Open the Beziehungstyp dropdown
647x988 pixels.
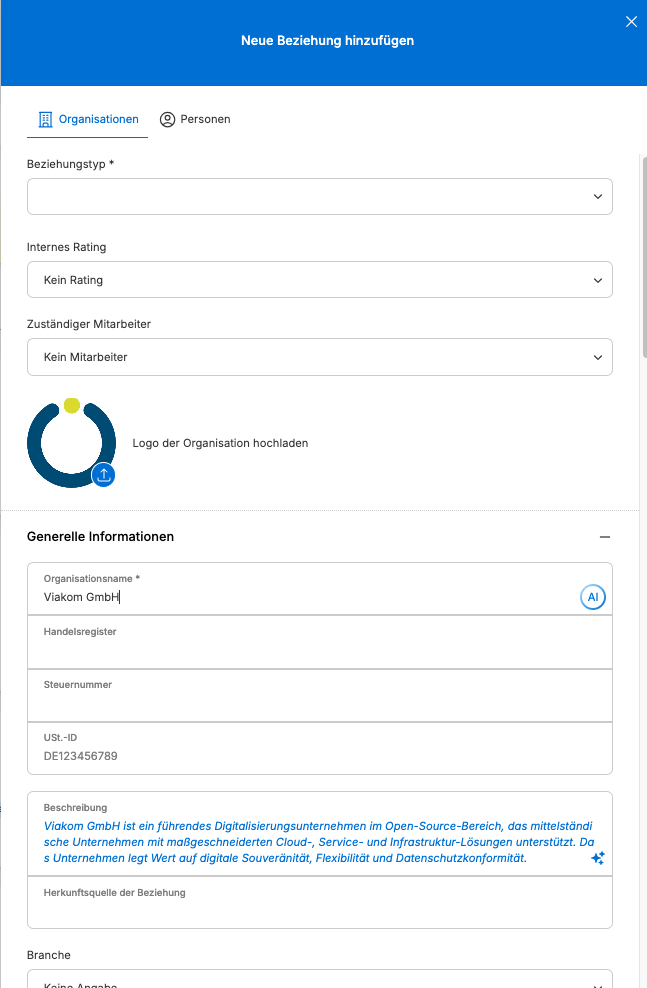[319, 197]
